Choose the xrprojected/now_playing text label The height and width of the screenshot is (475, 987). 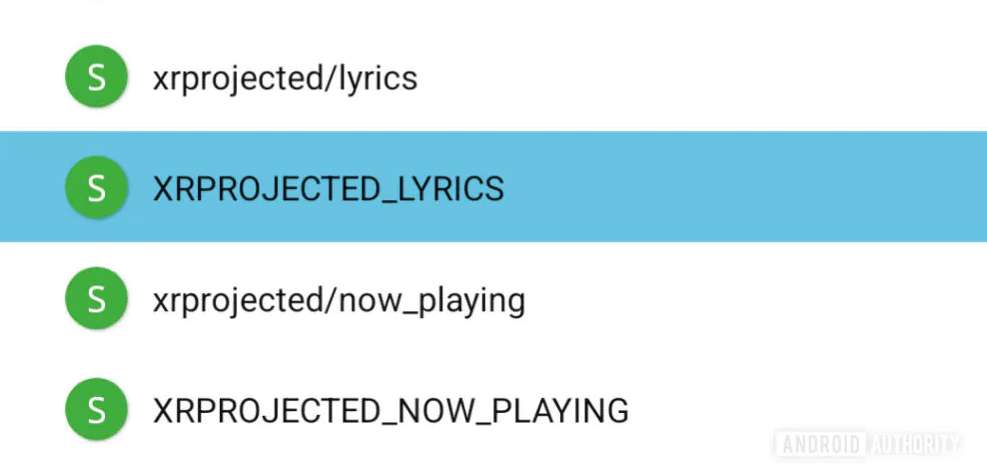point(339,299)
